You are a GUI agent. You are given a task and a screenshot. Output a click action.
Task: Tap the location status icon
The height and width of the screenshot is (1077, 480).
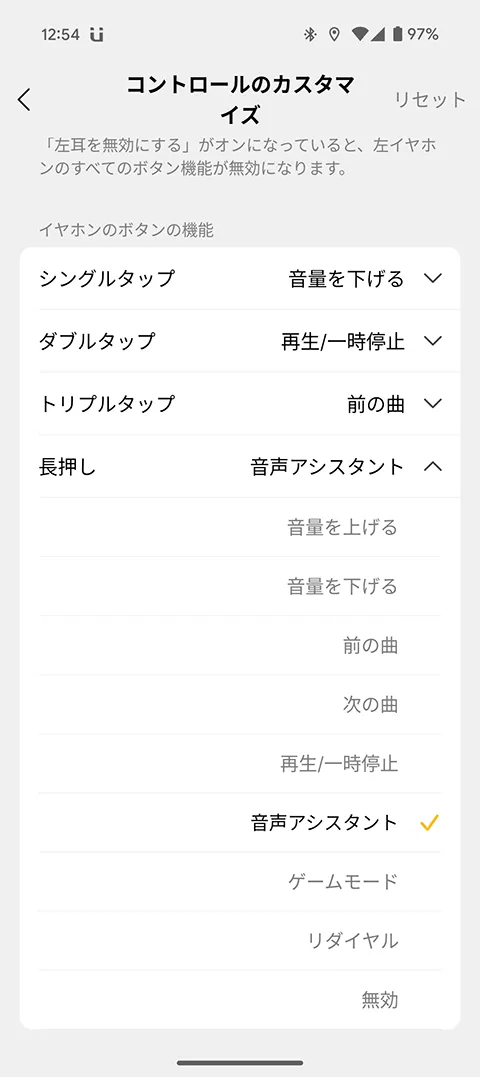tap(334, 34)
